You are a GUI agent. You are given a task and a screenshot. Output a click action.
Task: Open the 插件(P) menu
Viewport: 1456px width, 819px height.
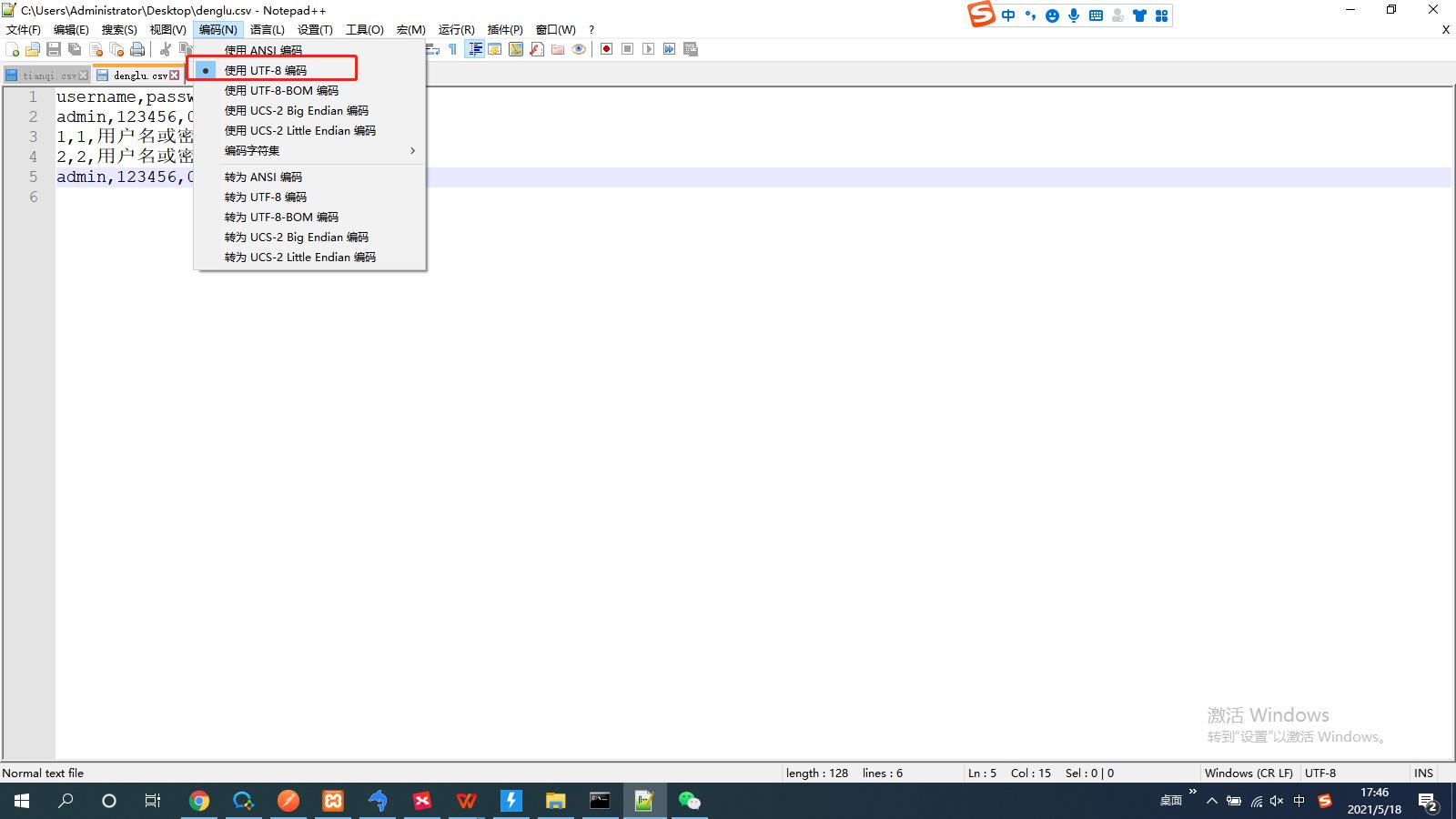coord(505,29)
